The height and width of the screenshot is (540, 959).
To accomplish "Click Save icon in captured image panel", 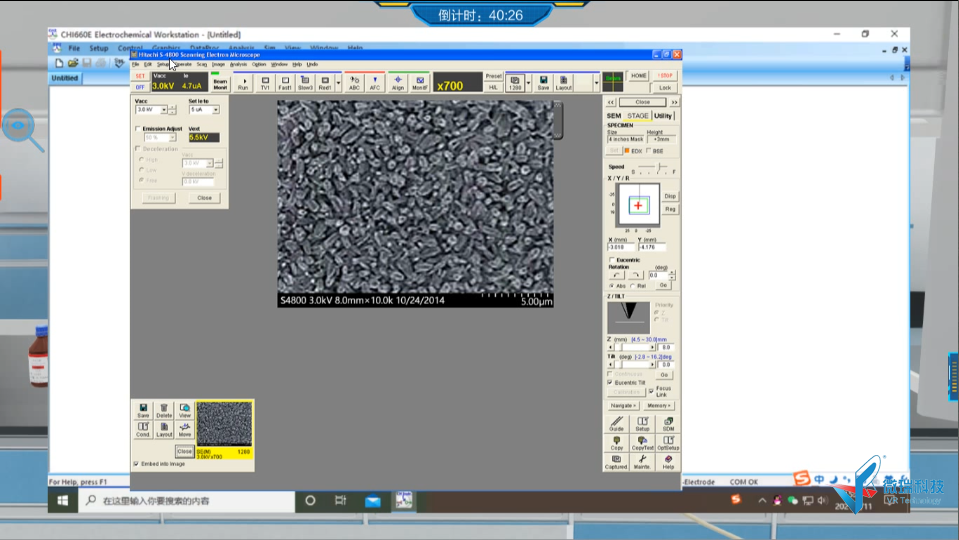I will [143, 410].
